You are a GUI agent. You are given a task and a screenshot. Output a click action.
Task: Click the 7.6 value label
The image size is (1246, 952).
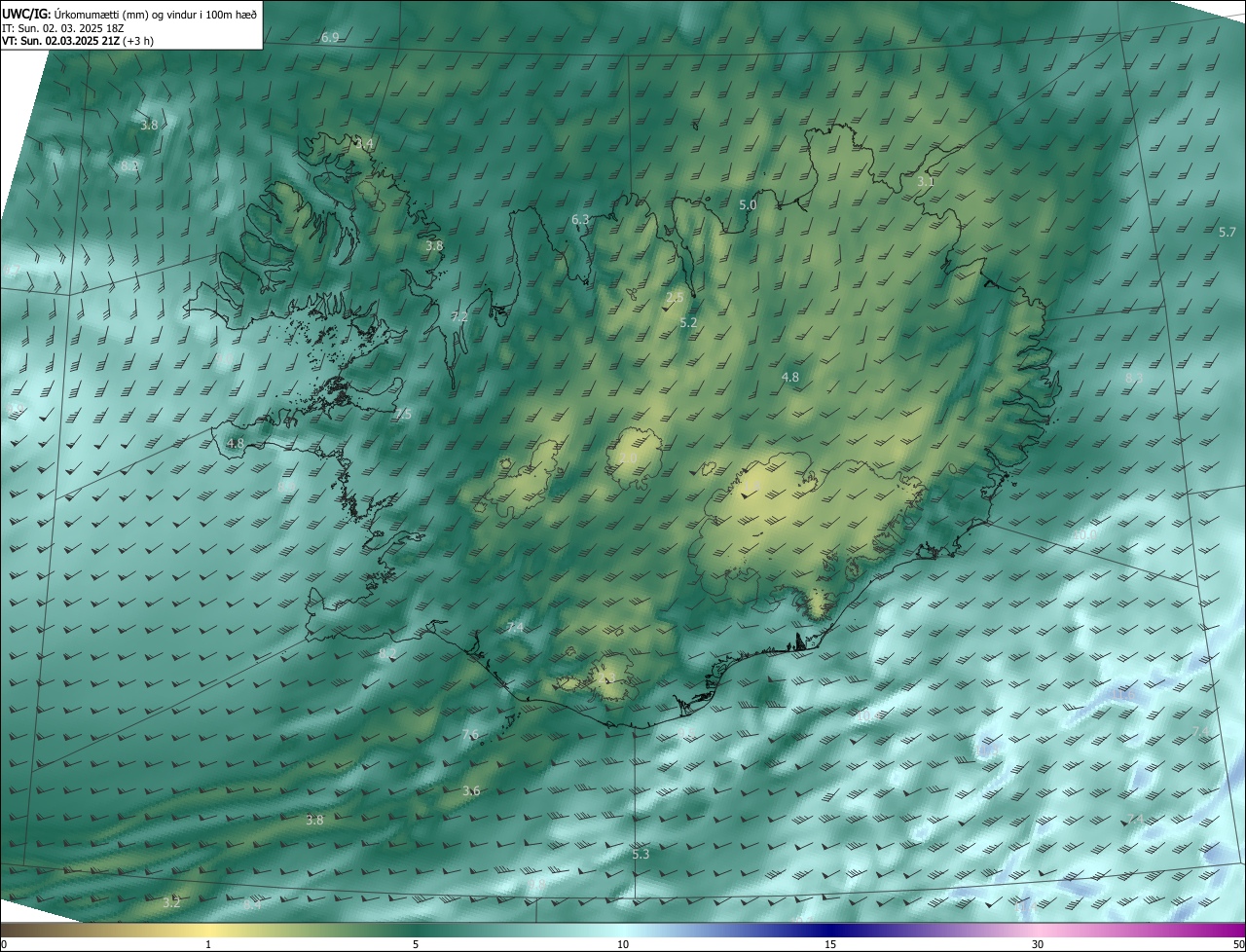[470, 735]
